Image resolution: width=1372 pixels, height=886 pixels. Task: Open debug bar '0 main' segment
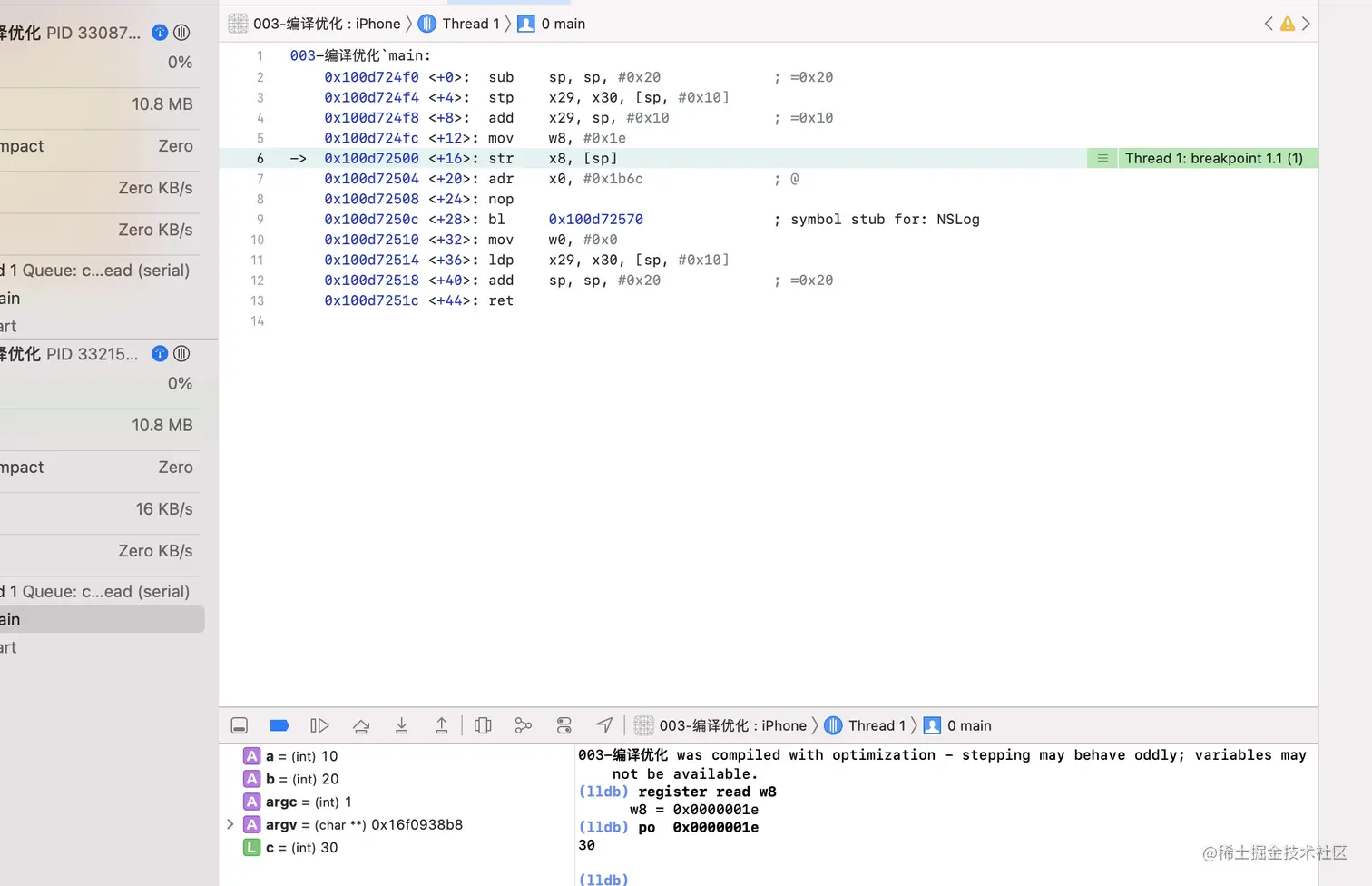click(957, 725)
